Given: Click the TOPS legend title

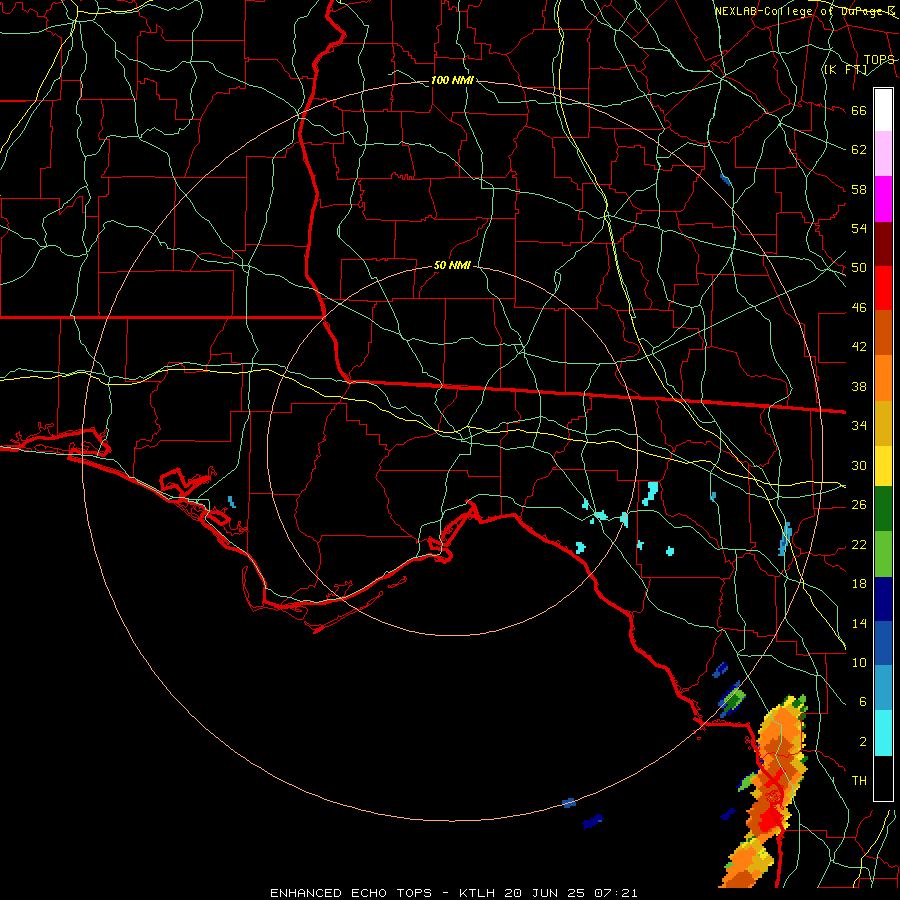Looking at the screenshot, I should (879, 60).
